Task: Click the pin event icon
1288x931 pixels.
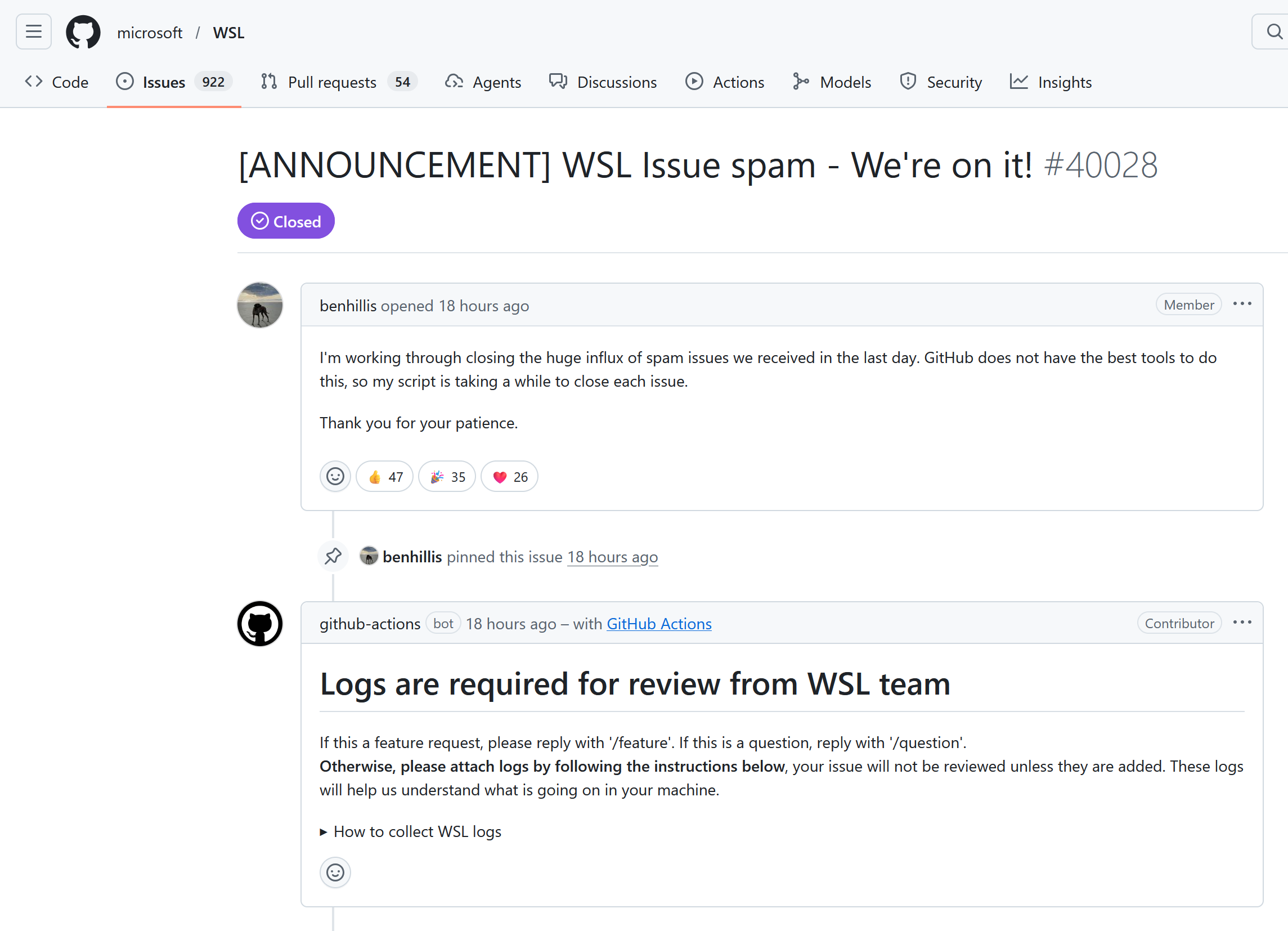Action: pos(333,556)
